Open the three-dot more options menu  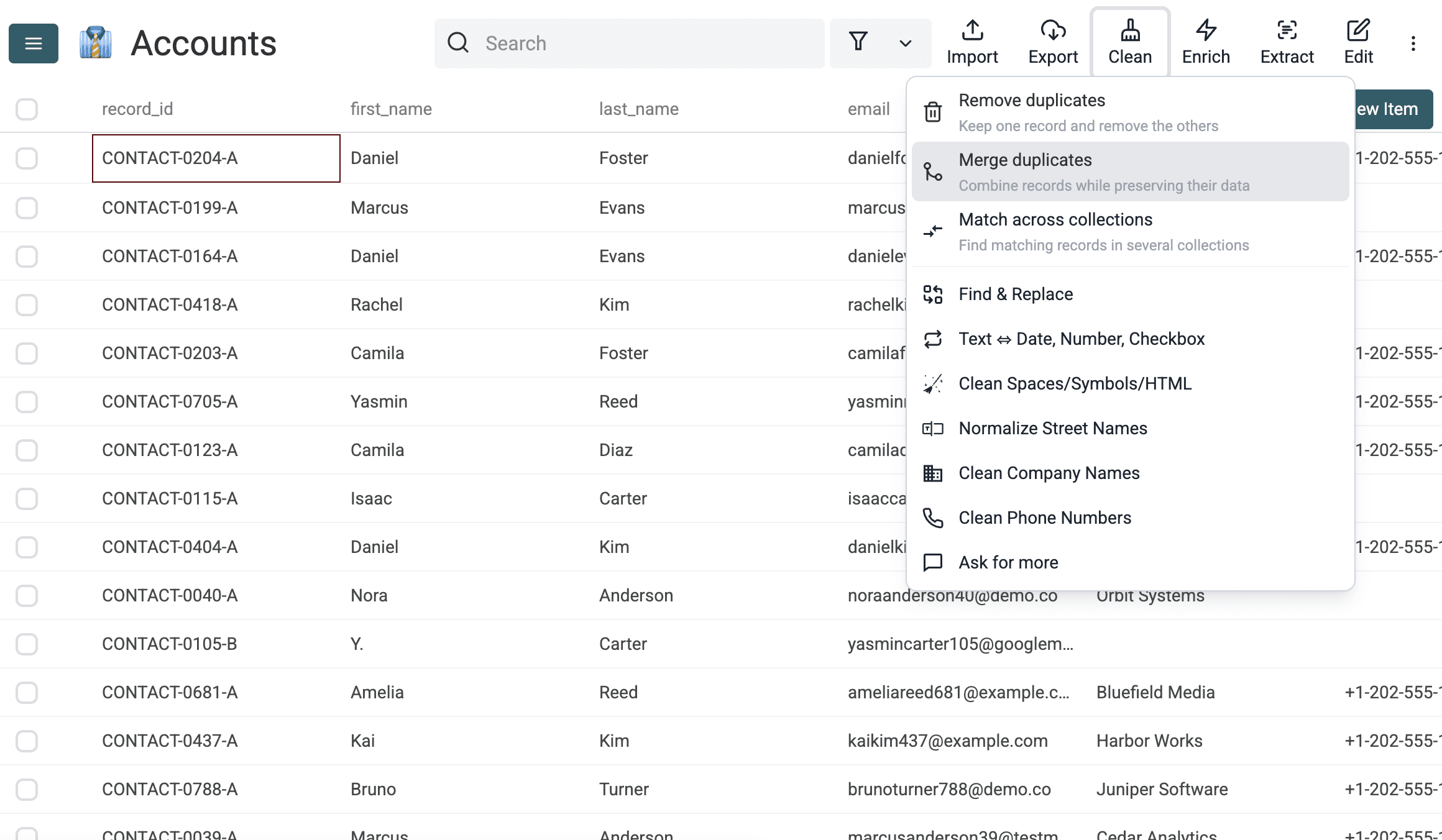[x=1413, y=43]
